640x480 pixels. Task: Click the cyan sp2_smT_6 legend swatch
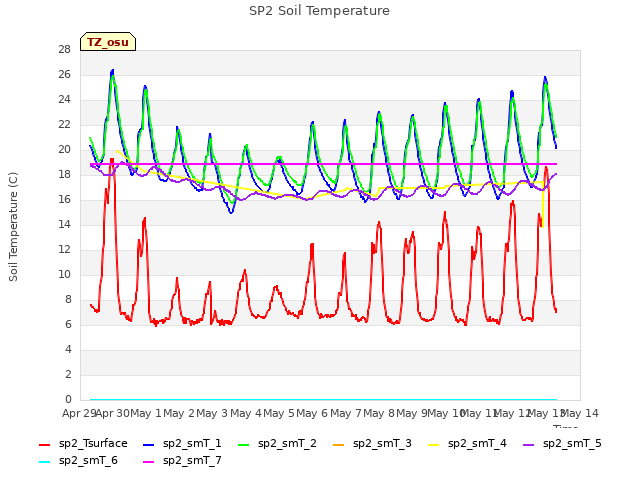coord(44,462)
